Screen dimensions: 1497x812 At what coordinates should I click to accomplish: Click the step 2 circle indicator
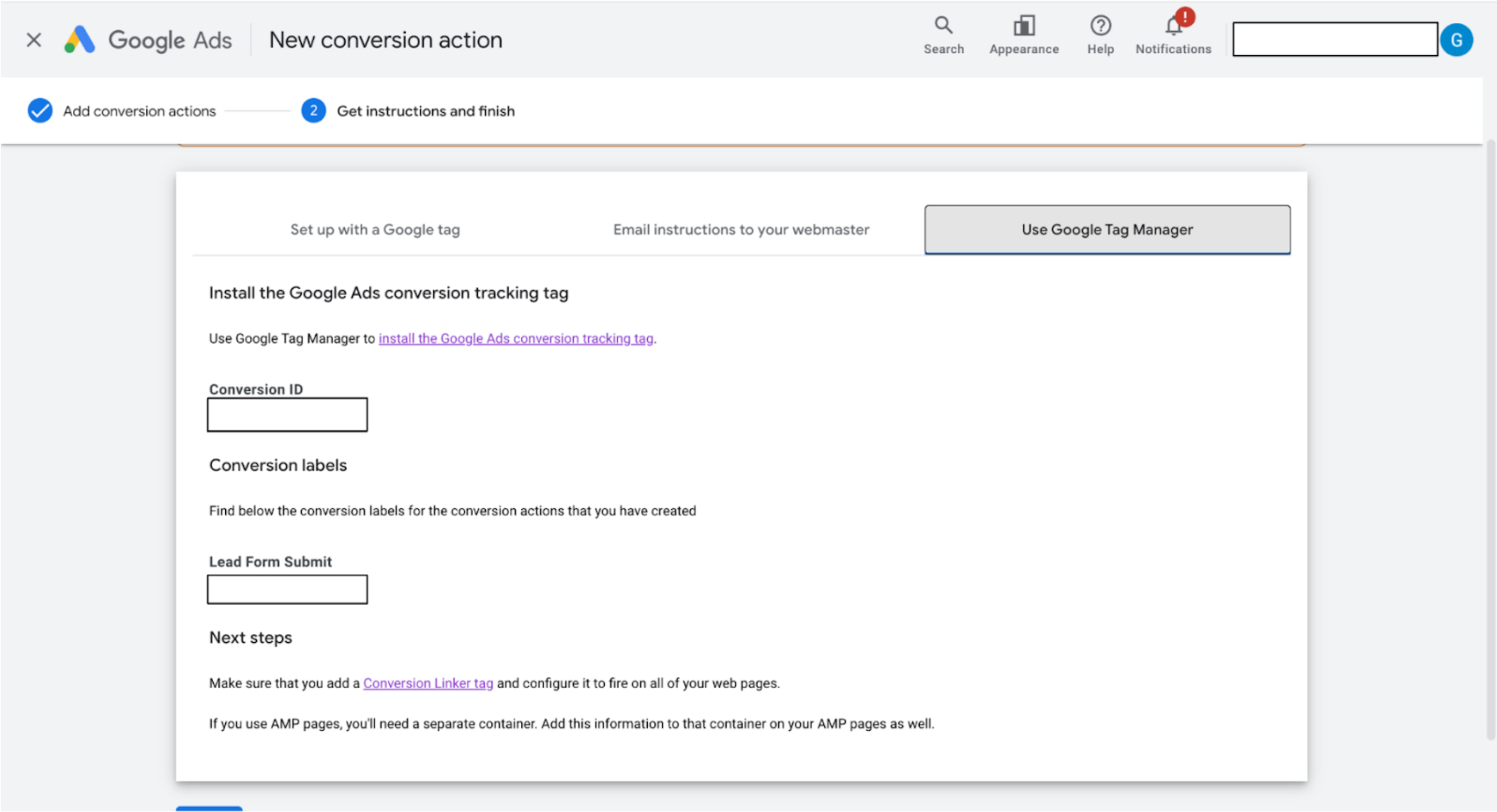tap(313, 110)
